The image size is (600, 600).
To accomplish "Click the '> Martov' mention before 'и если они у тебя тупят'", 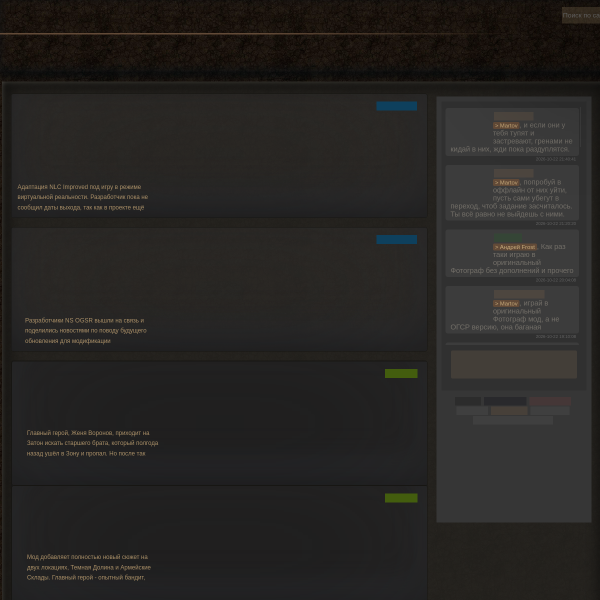I will pos(506,126).
